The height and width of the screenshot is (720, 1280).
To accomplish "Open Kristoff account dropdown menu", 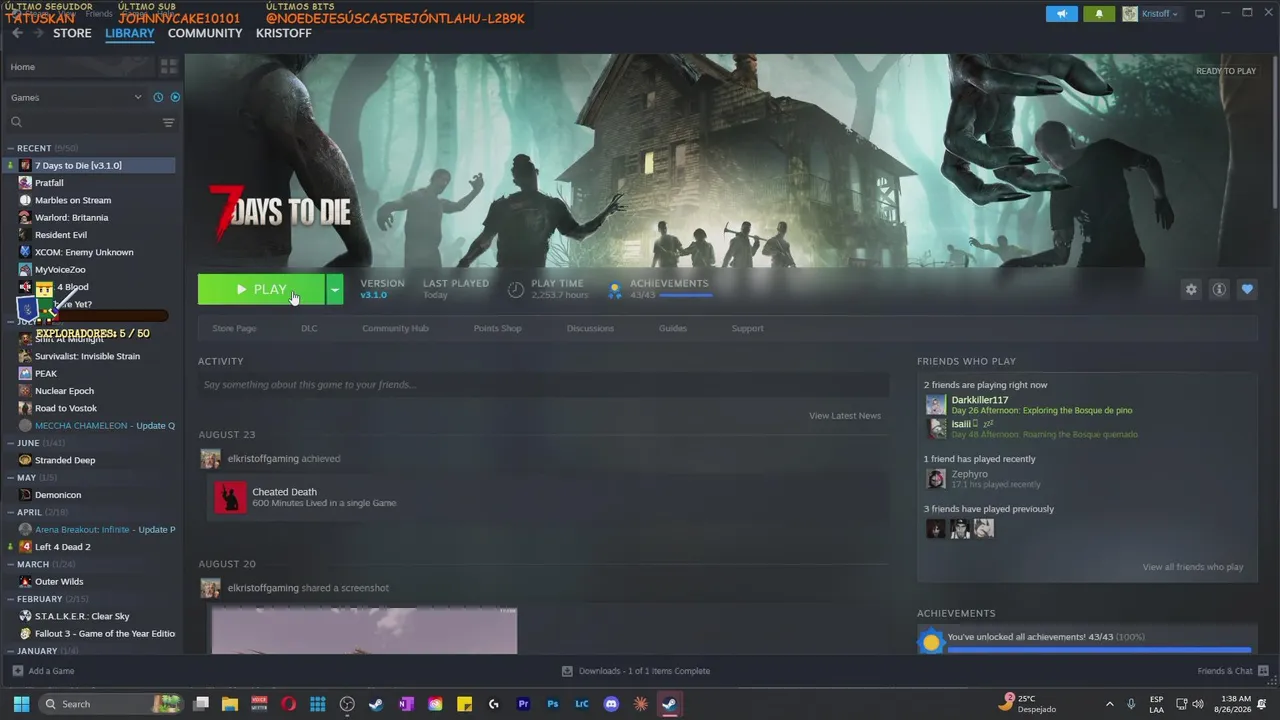I will (x=1152, y=14).
